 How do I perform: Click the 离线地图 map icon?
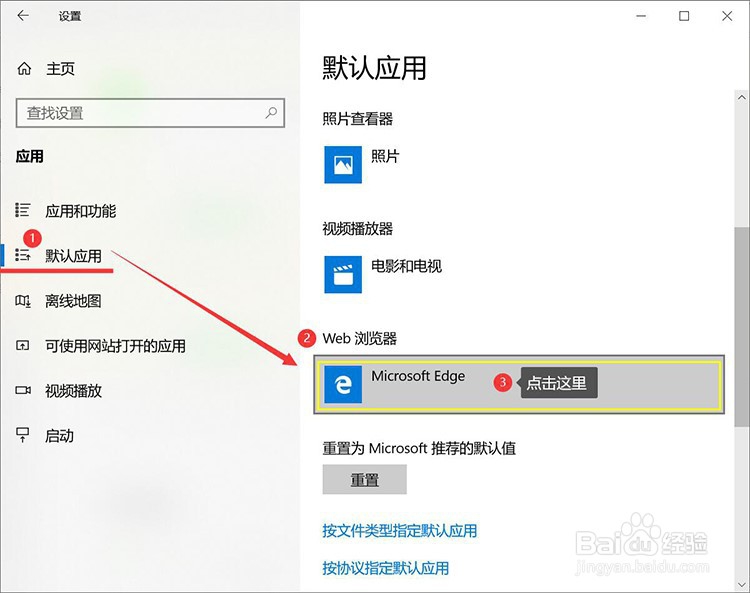point(23,301)
